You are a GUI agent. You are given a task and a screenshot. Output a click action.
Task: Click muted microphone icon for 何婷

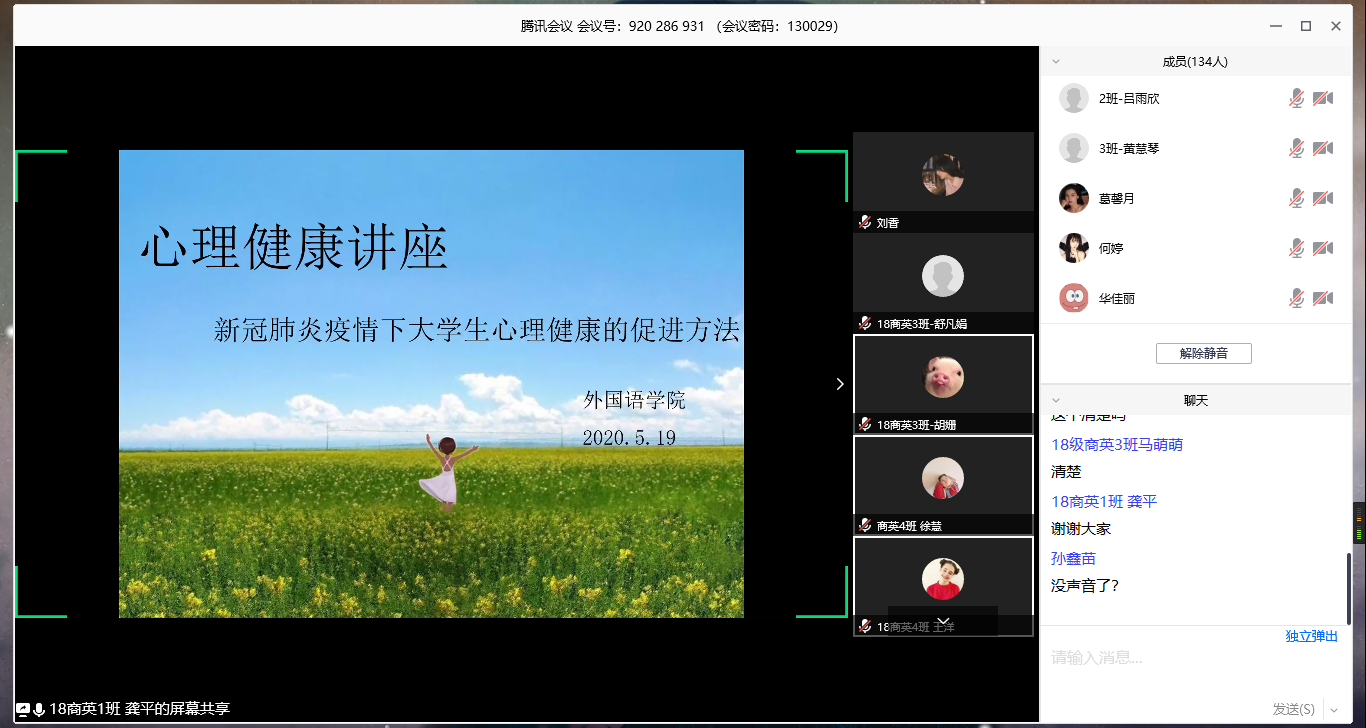coord(1296,247)
